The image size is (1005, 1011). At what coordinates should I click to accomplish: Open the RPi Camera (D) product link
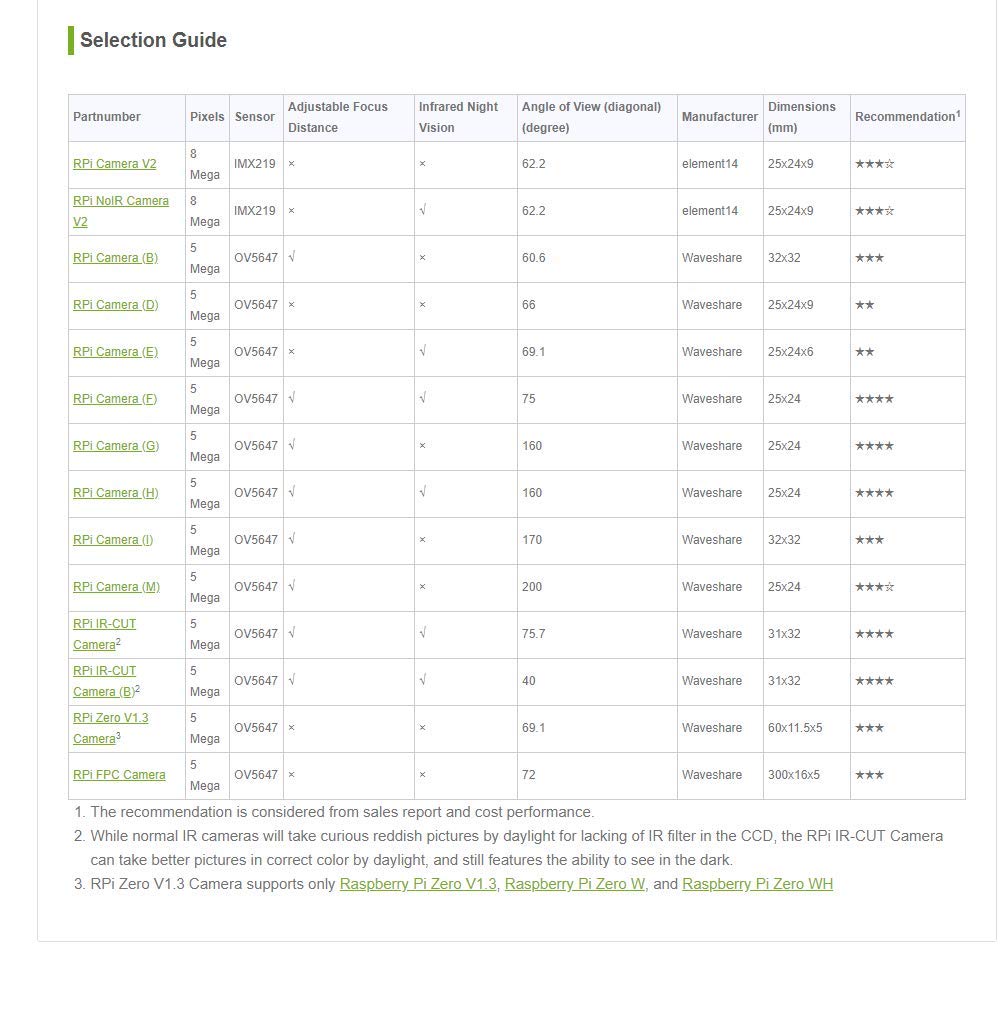click(x=115, y=305)
